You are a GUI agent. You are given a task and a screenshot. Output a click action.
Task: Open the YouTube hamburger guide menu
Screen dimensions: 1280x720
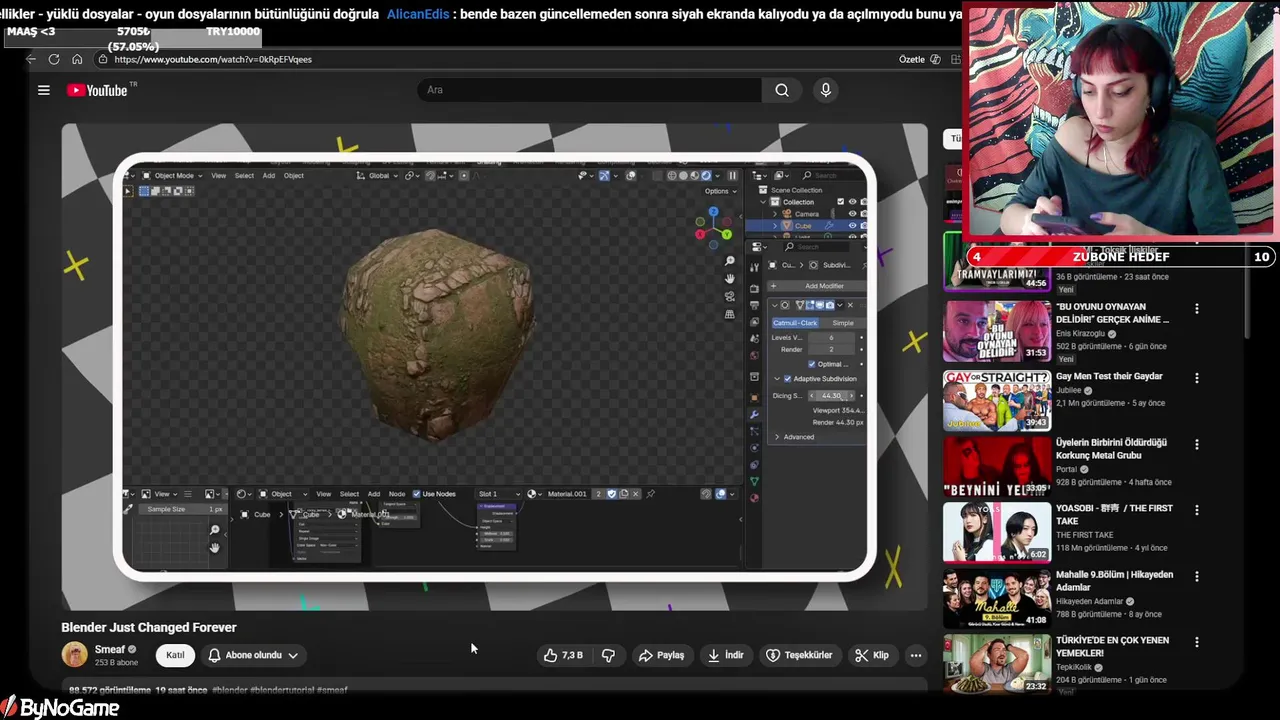coord(44,90)
